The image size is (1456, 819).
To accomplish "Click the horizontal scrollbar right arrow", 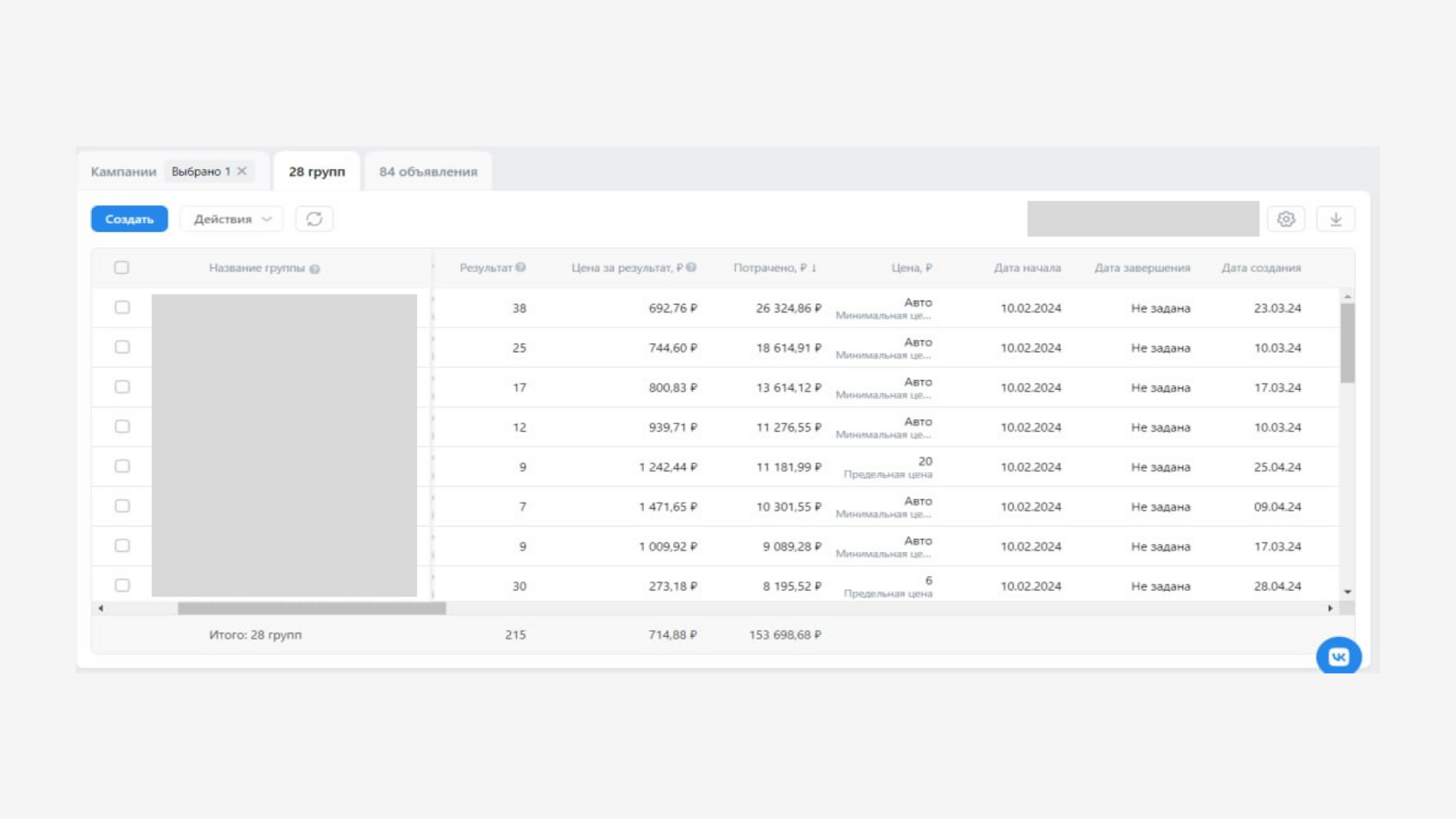I will click(1330, 608).
